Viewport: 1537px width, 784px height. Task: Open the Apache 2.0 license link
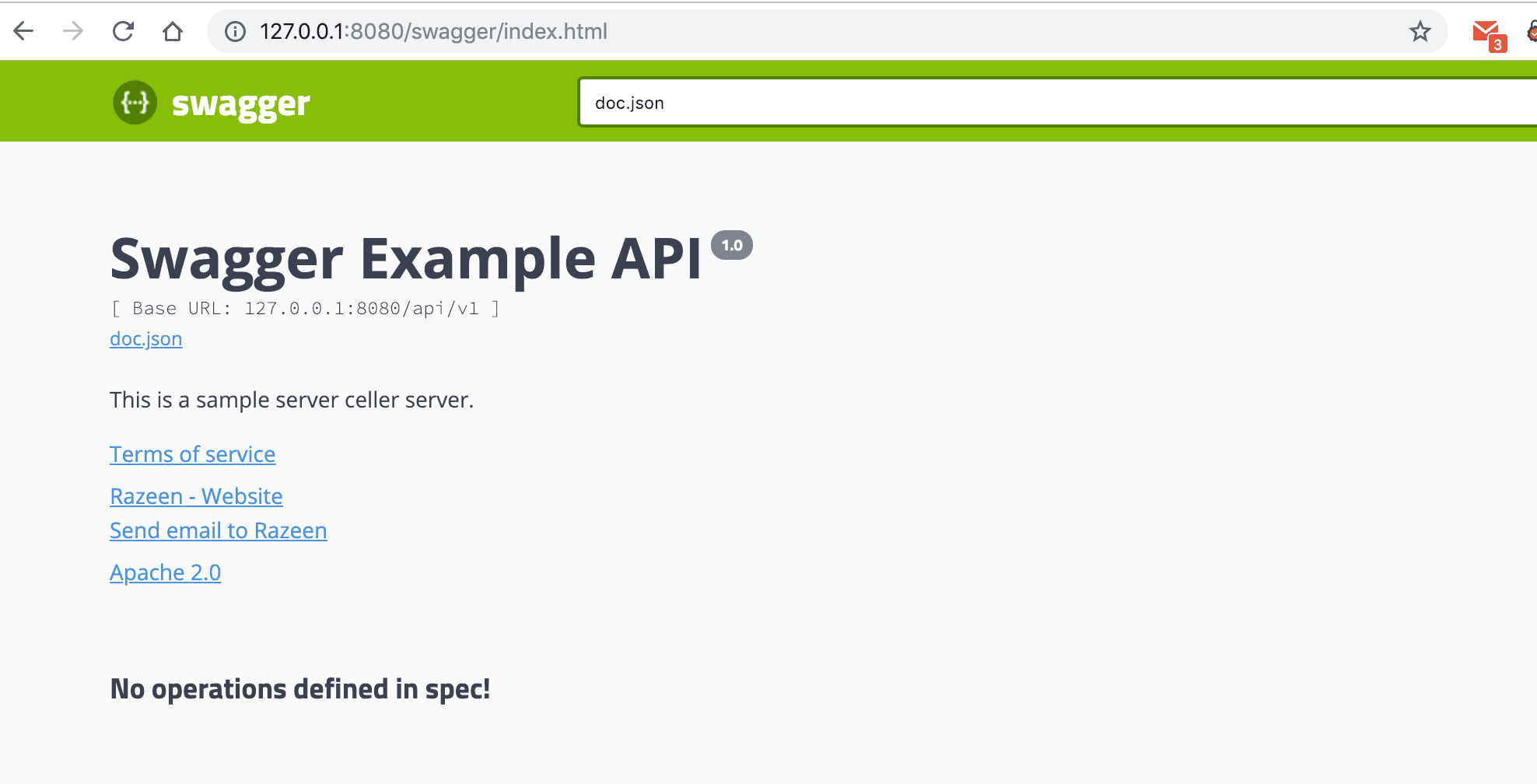[165, 572]
